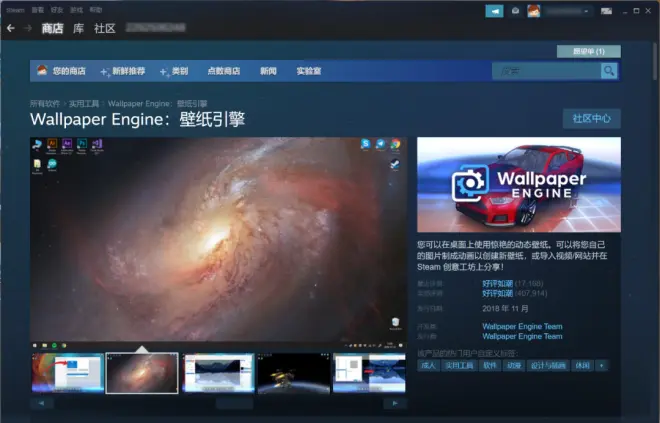Click the plus button to add tags

pyautogui.click(x=602, y=365)
